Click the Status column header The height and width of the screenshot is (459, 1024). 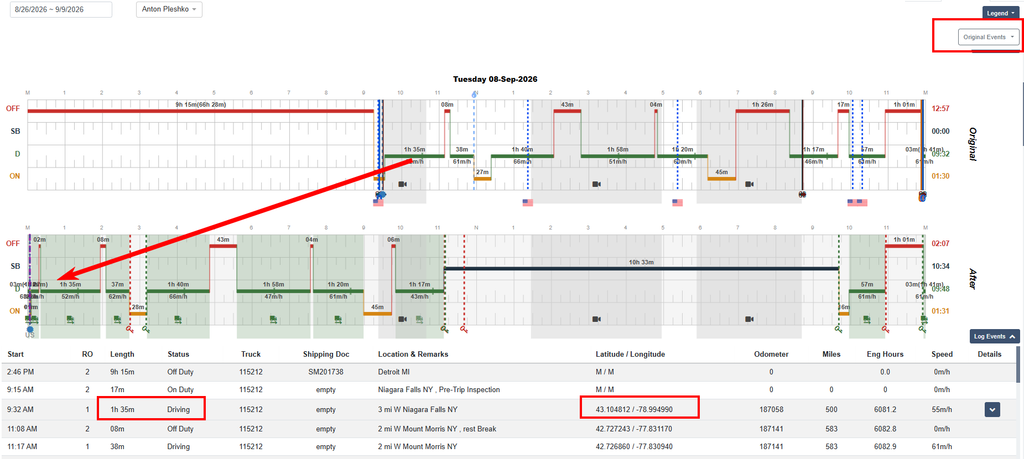pos(178,354)
